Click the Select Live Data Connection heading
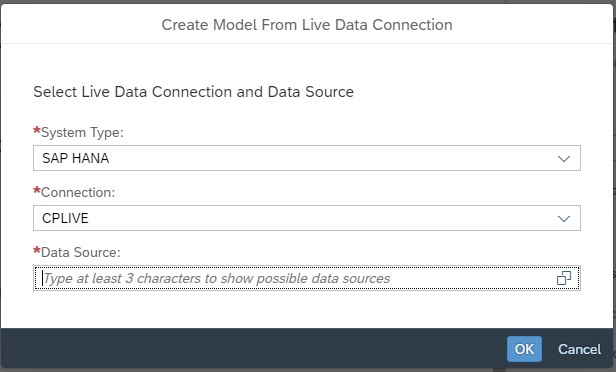The width and height of the screenshot is (616, 372). pos(193,92)
